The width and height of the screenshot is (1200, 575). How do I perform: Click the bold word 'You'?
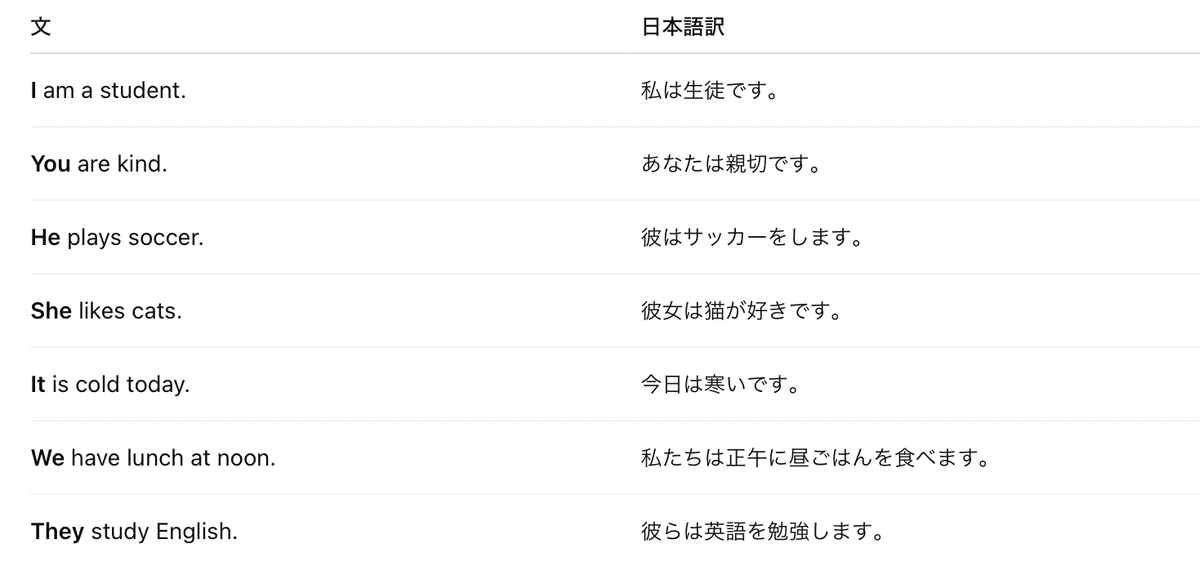[51, 164]
